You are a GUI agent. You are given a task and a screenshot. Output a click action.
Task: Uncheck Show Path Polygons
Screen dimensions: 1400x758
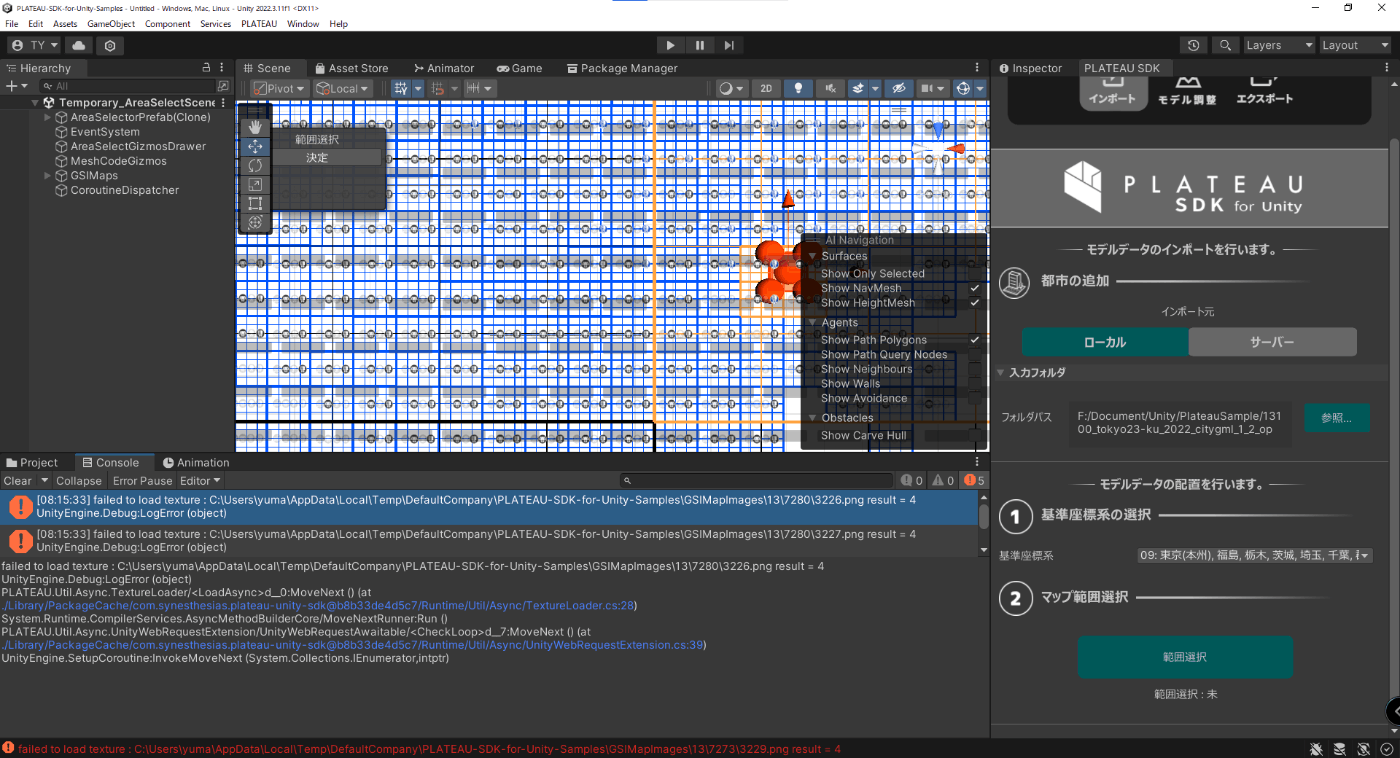click(x=974, y=340)
